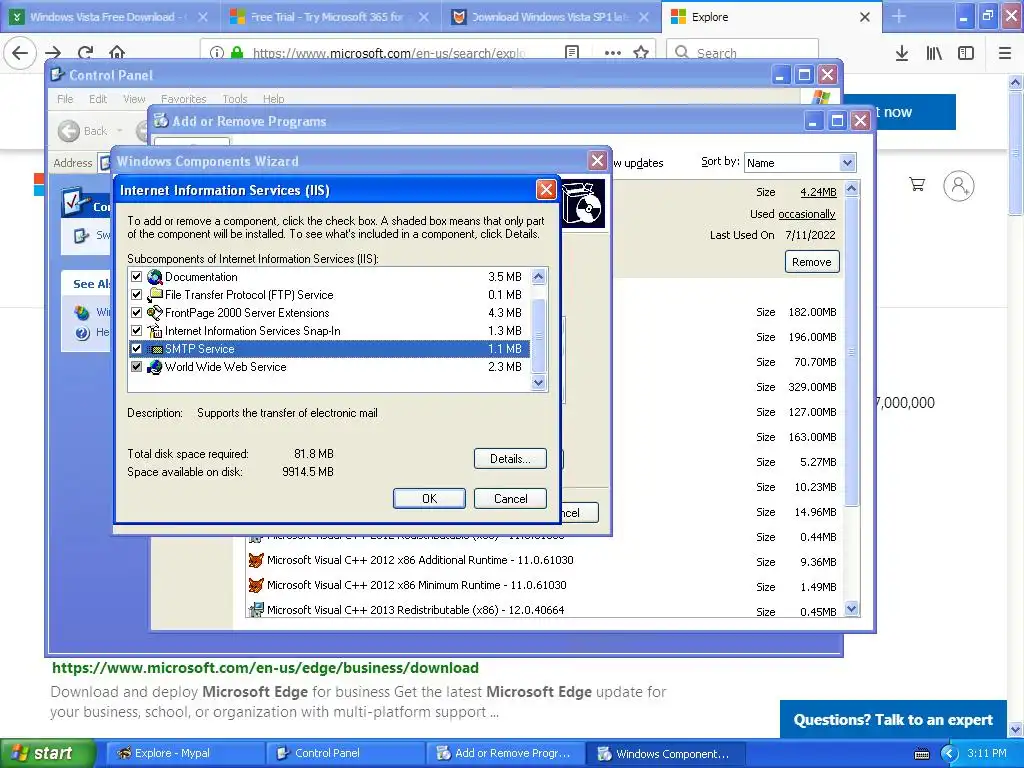
Task: Uncheck FrontPage 2000 Server Extensions checkbox
Action: coord(136,313)
